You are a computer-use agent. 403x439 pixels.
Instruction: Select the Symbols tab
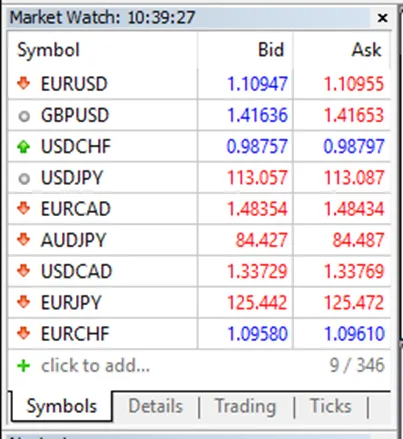click(x=62, y=406)
